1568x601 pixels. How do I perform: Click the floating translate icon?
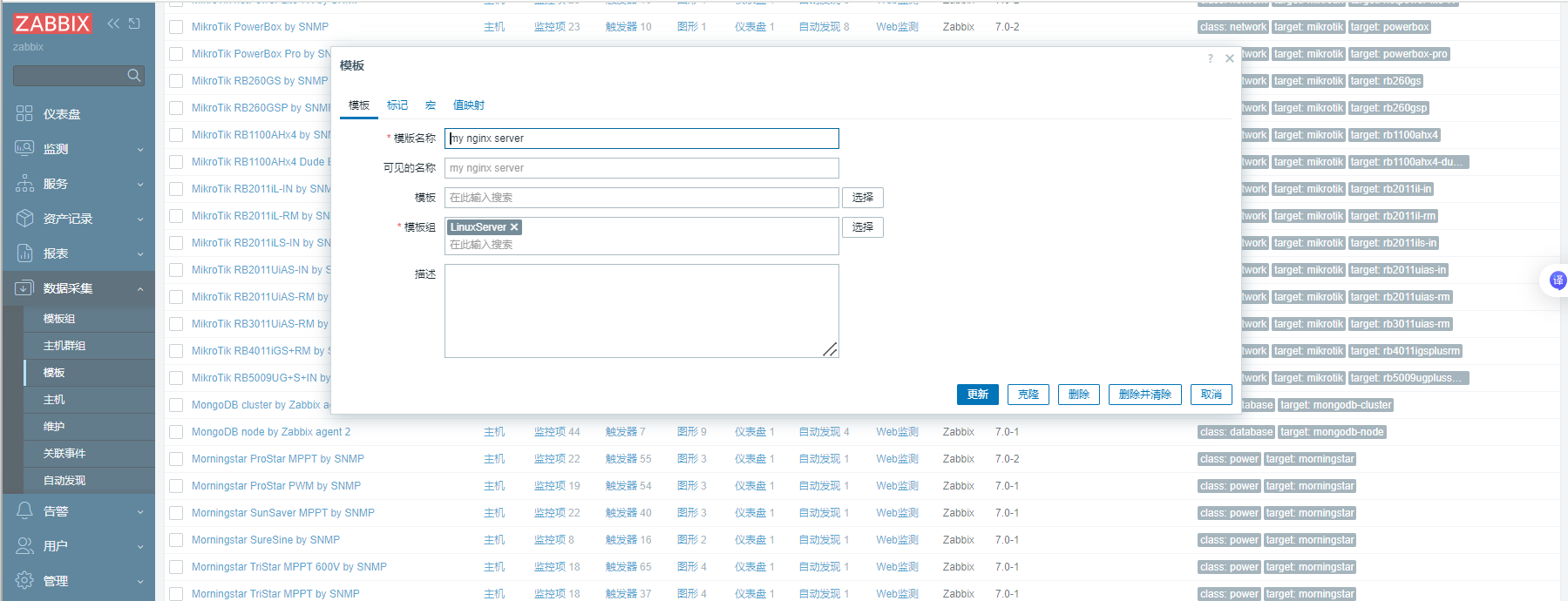pos(1558,280)
